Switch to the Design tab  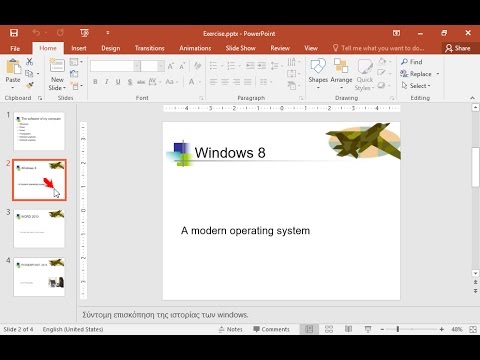coord(111,48)
